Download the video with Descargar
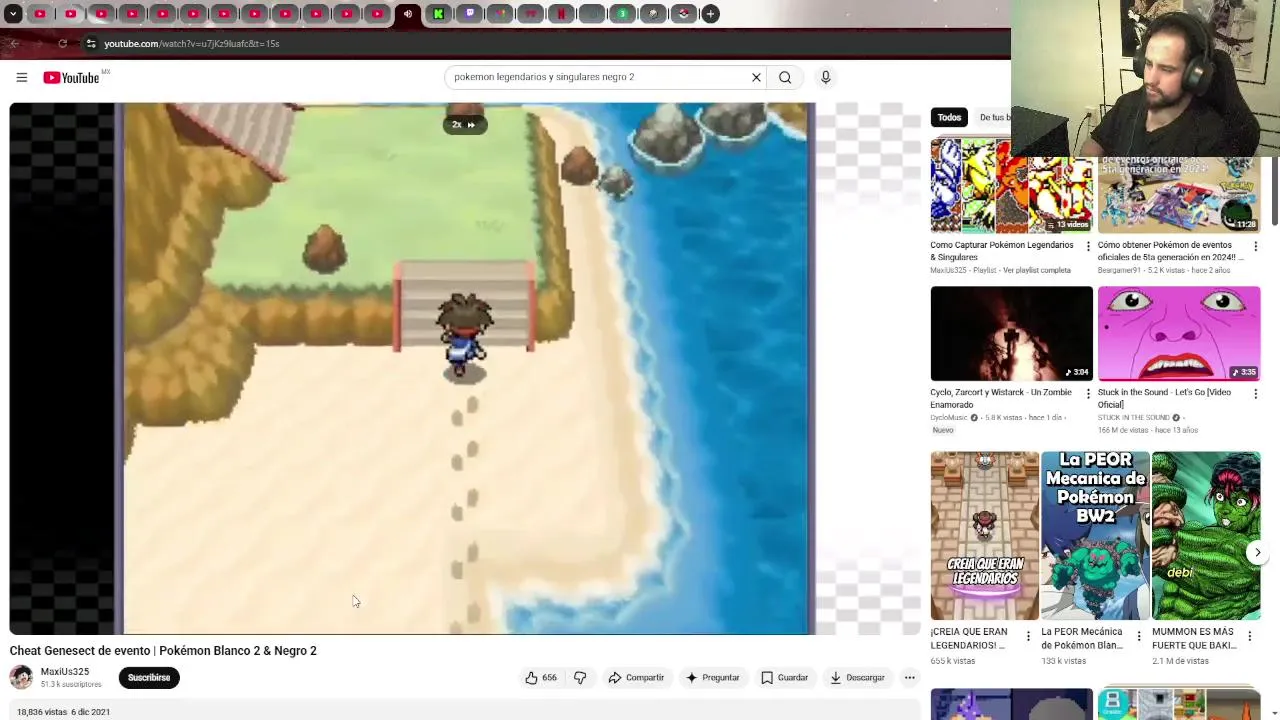This screenshot has width=1280, height=720. 857,677
